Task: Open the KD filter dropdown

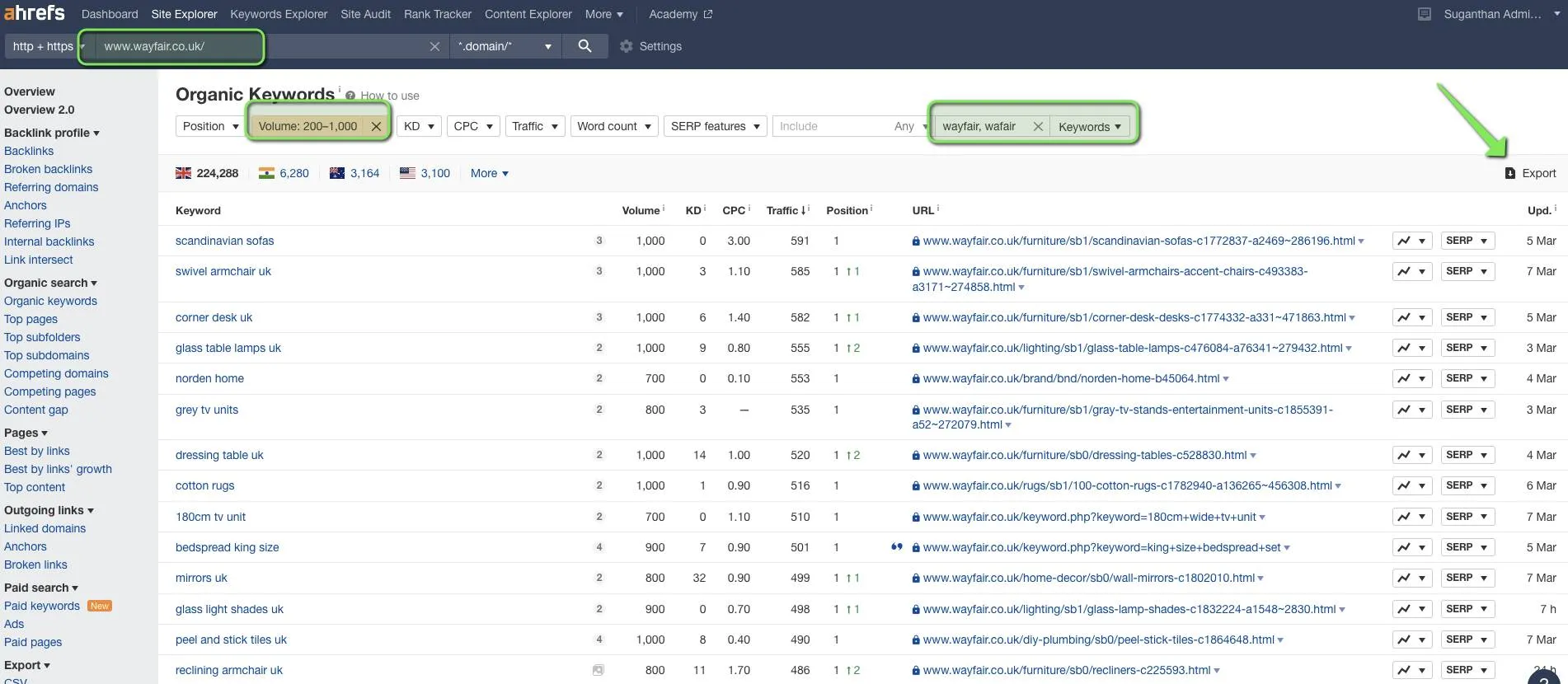Action: click(419, 126)
